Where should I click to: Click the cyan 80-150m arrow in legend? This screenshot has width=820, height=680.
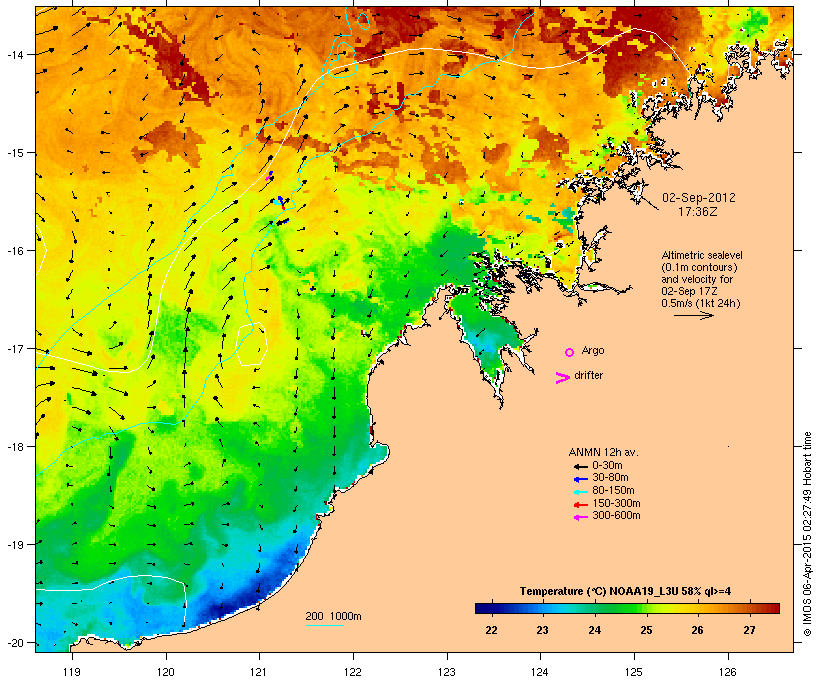580,492
